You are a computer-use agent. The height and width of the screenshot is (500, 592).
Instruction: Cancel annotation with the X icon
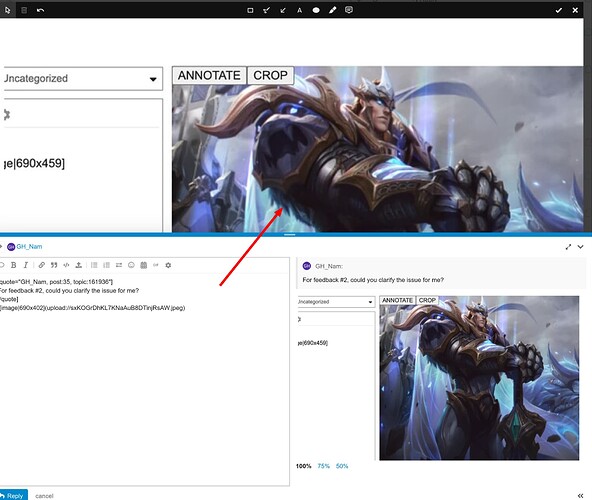click(575, 10)
